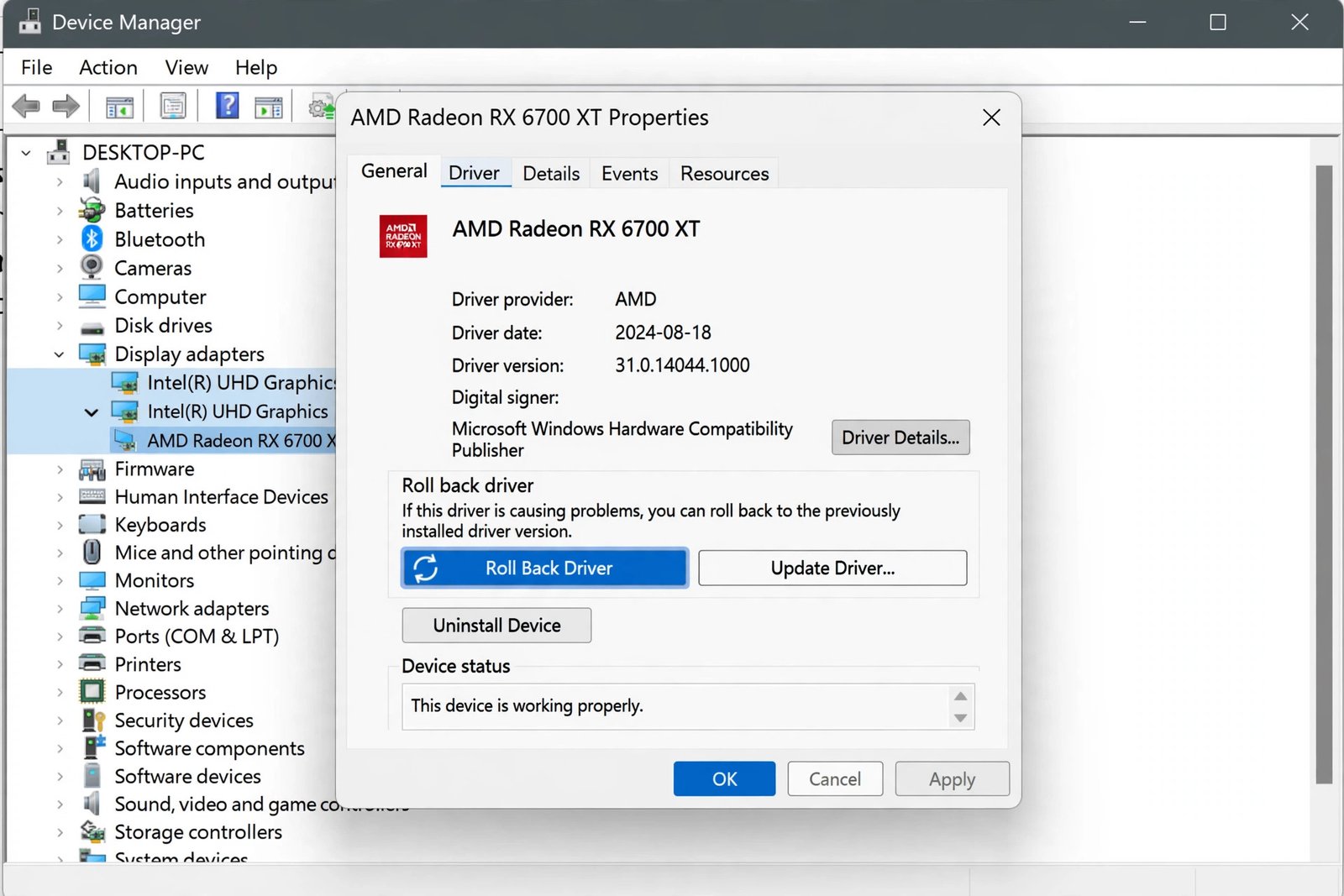Click the Roll Back Driver button
This screenshot has width=1344, height=896.
coord(545,568)
